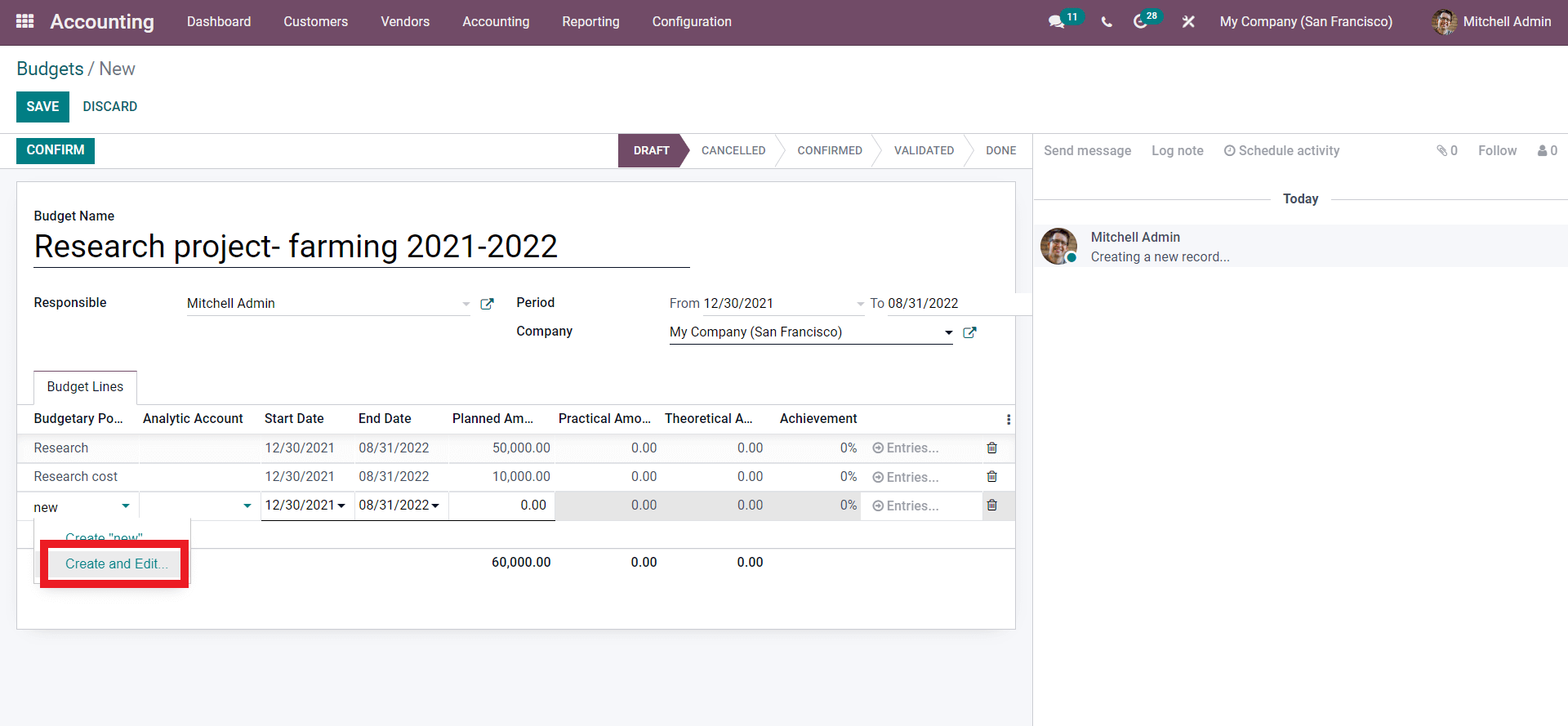
Task: Edit the Budget Name field
Action: tap(362, 247)
